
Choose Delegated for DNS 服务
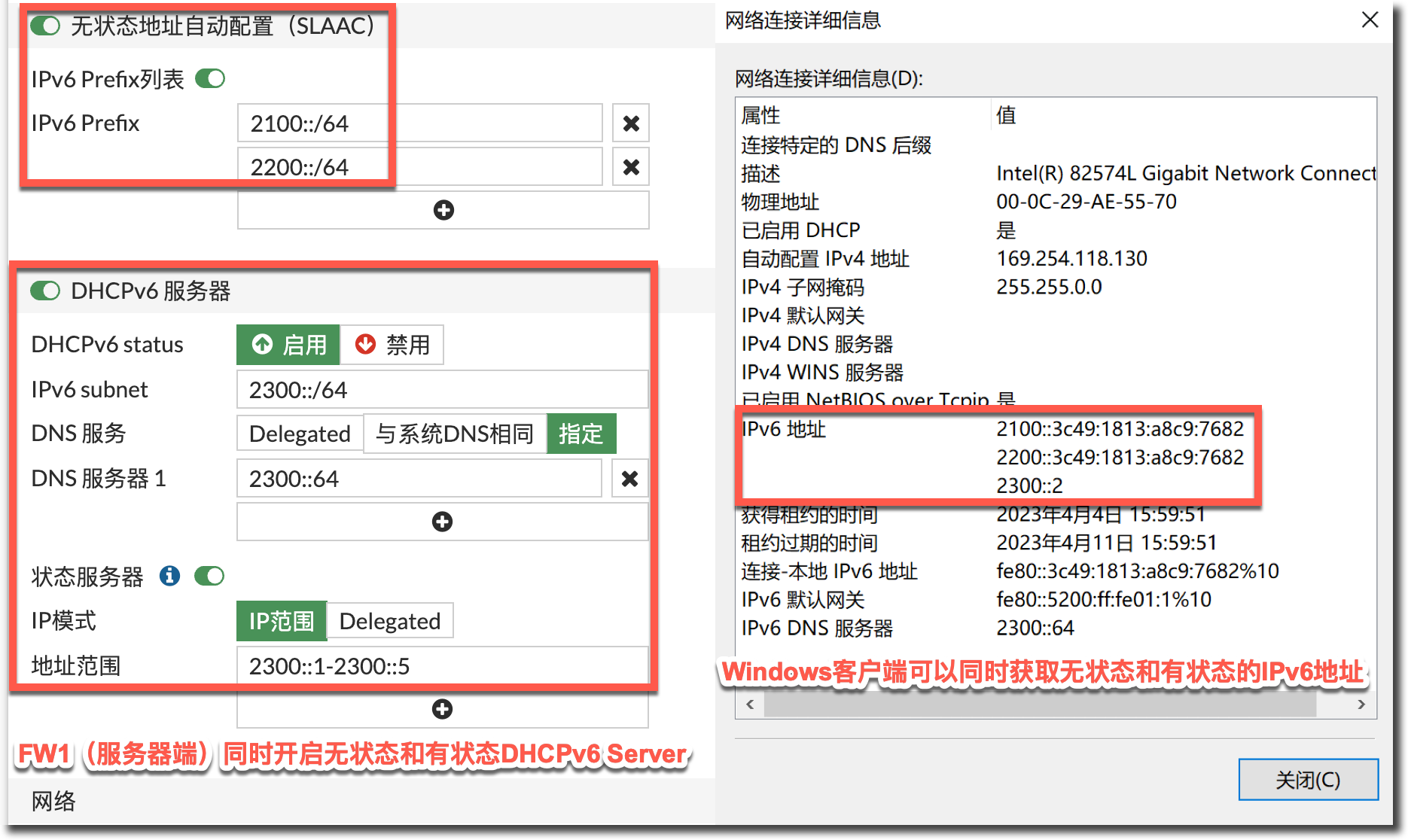[300, 434]
